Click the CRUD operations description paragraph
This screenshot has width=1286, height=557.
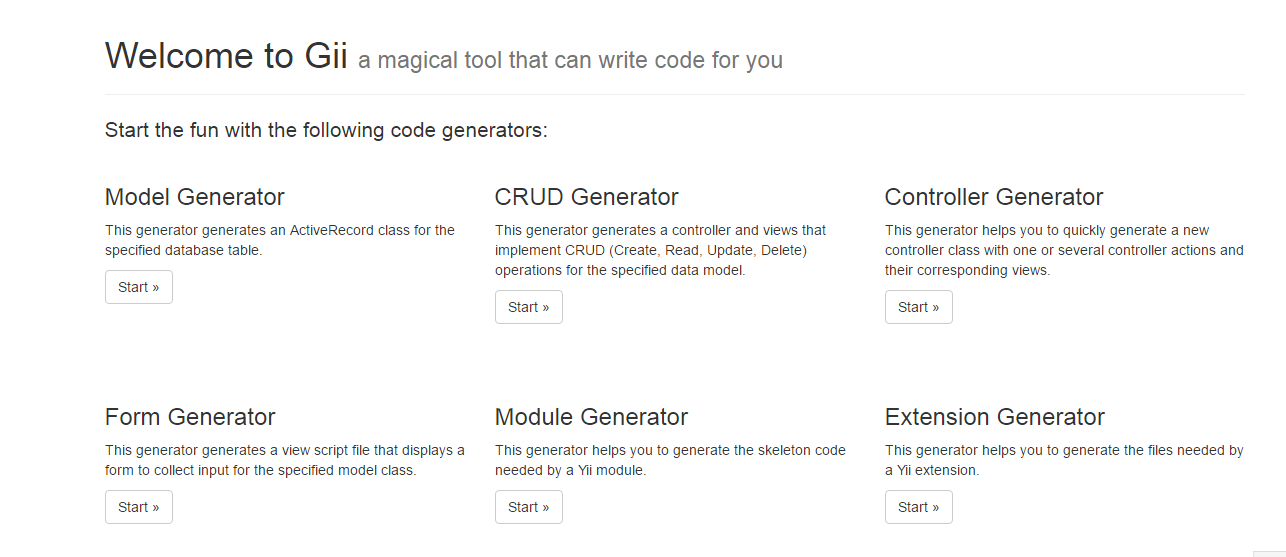661,250
